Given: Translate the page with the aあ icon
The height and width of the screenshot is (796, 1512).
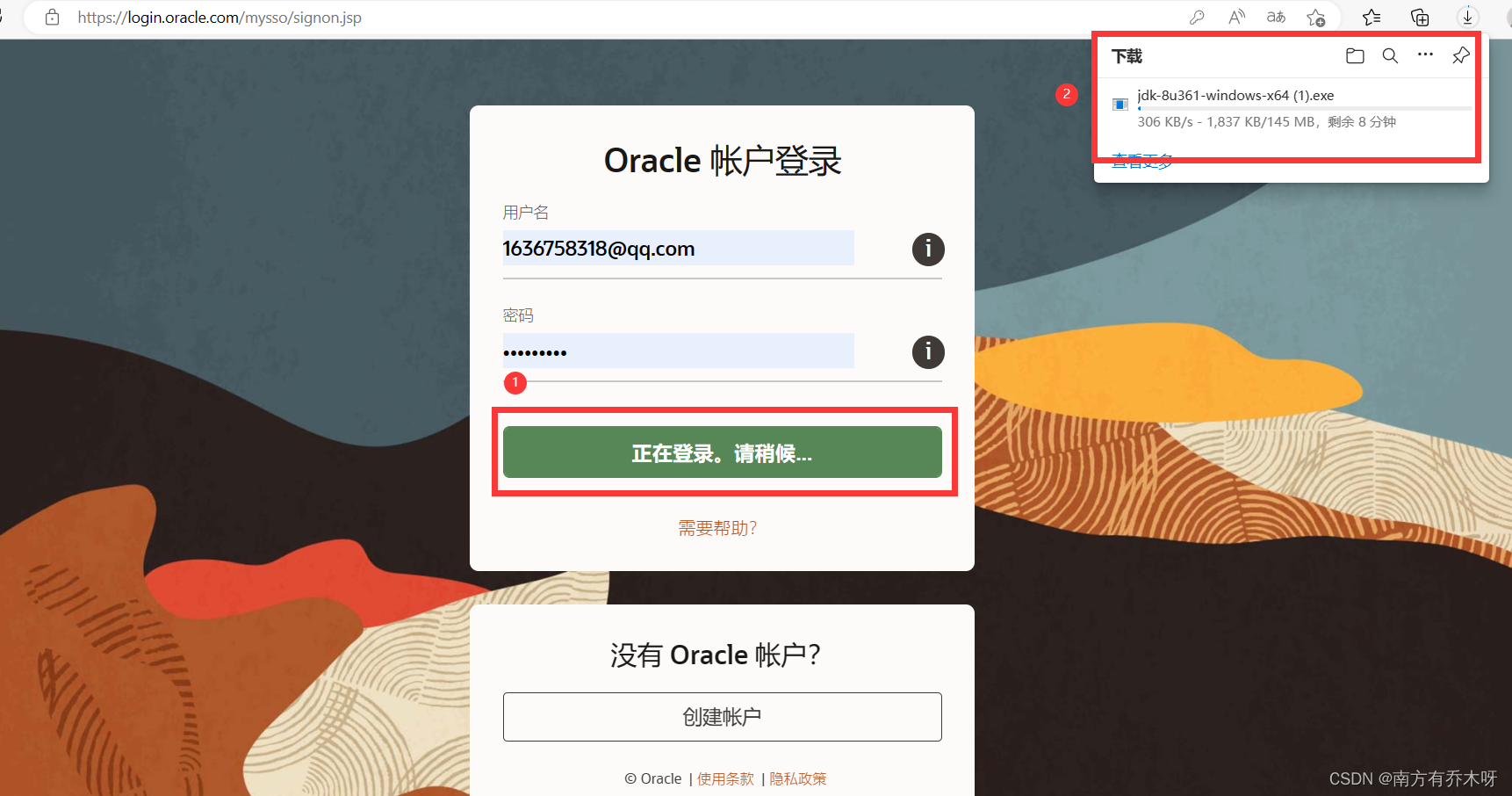Looking at the screenshot, I should tap(1275, 17).
